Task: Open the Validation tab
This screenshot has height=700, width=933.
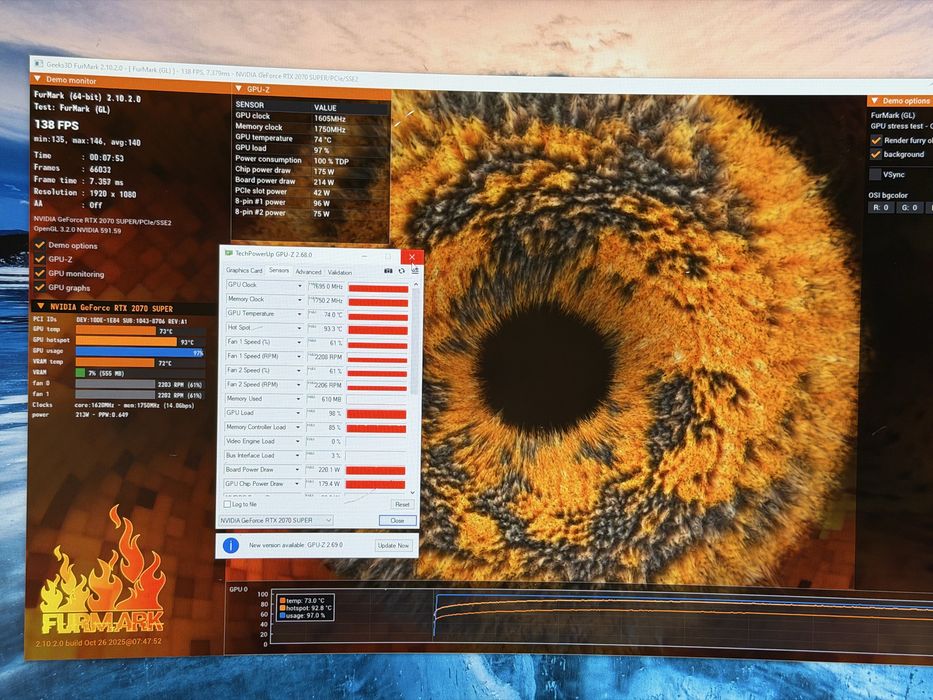Action: [x=340, y=272]
